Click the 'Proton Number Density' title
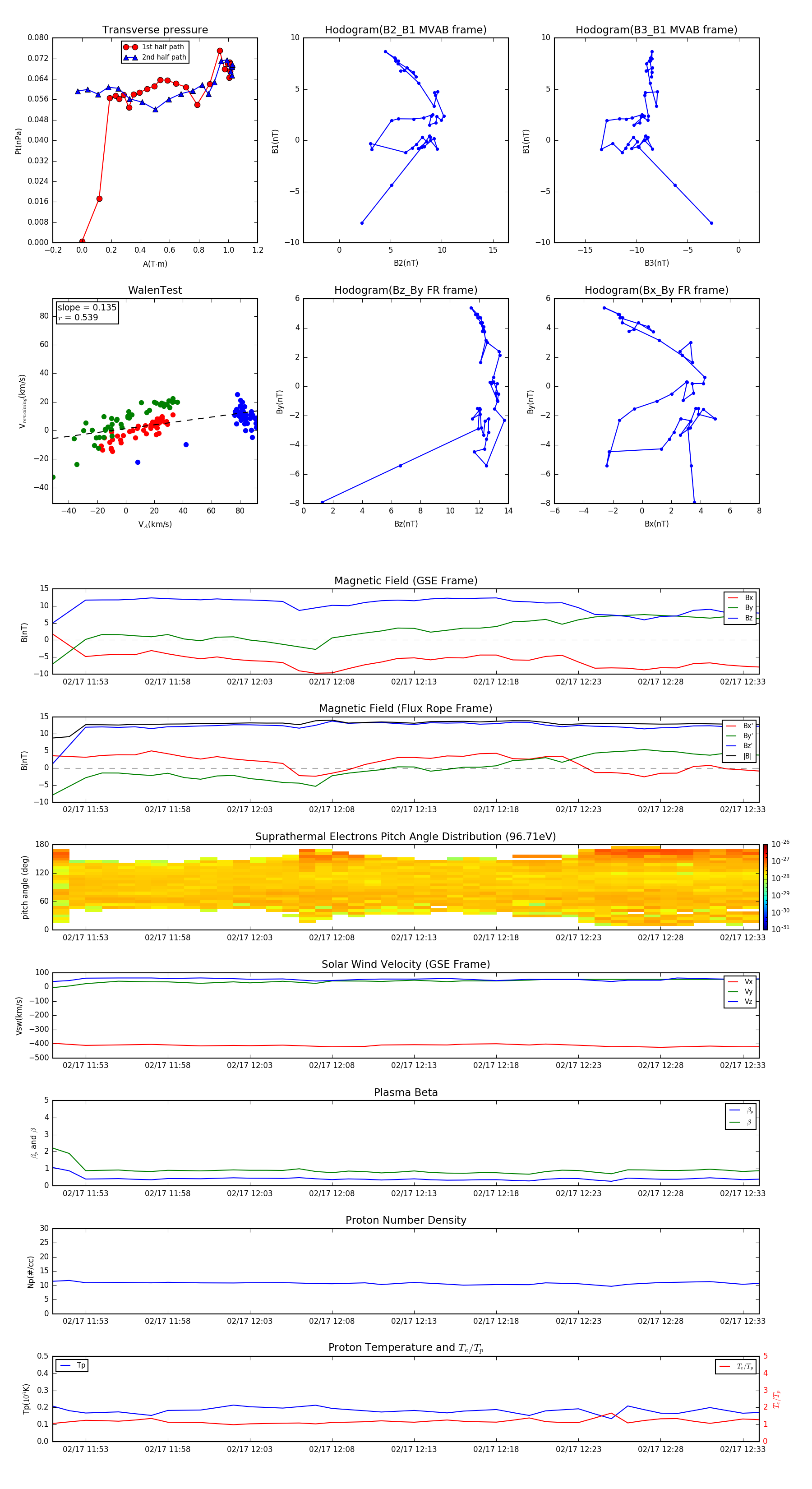This screenshot has width=812, height=1489. 406,1220
